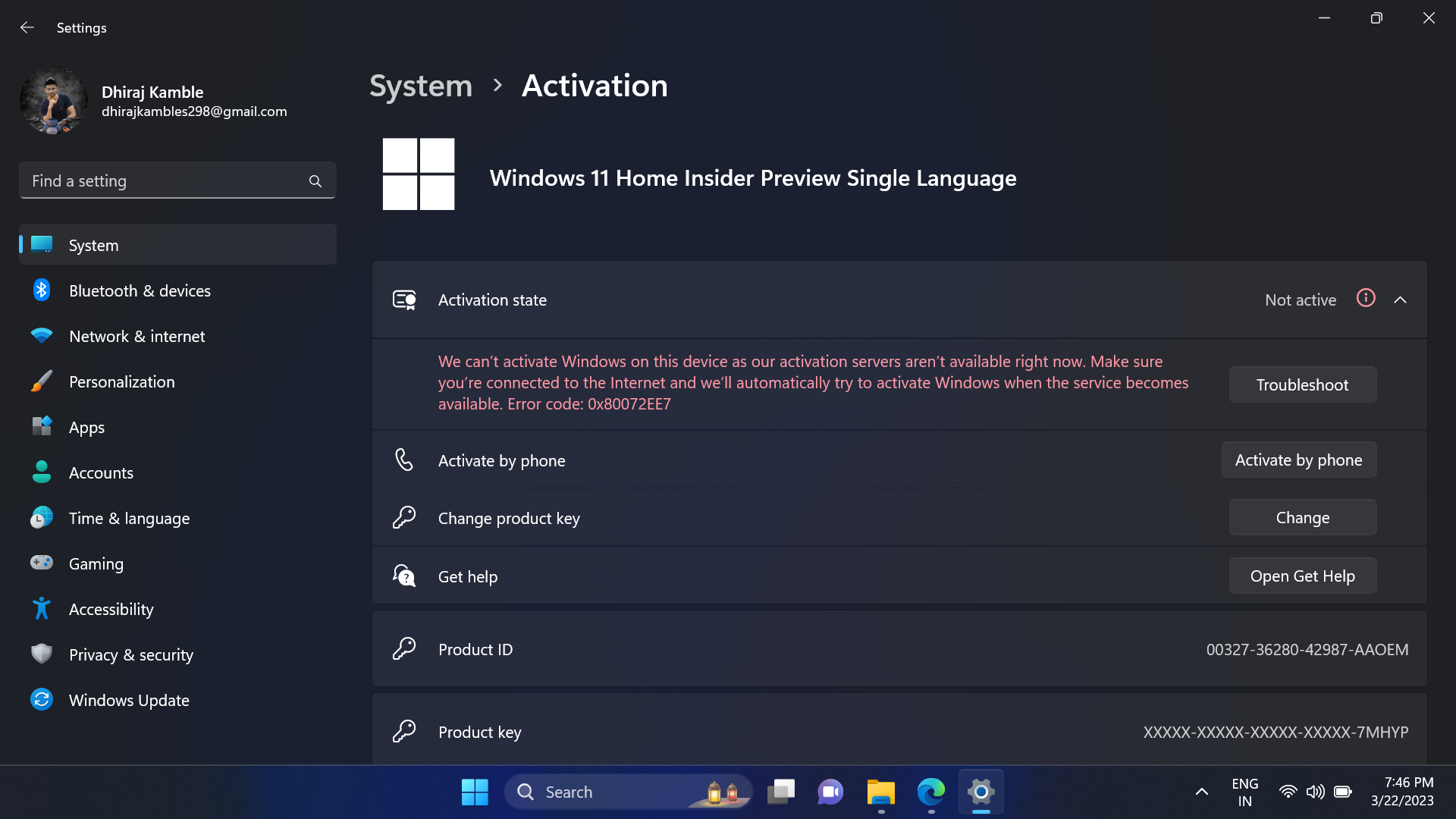Click the Change product key button
This screenshot has height=819, width=1456.
click(1302, 517)
